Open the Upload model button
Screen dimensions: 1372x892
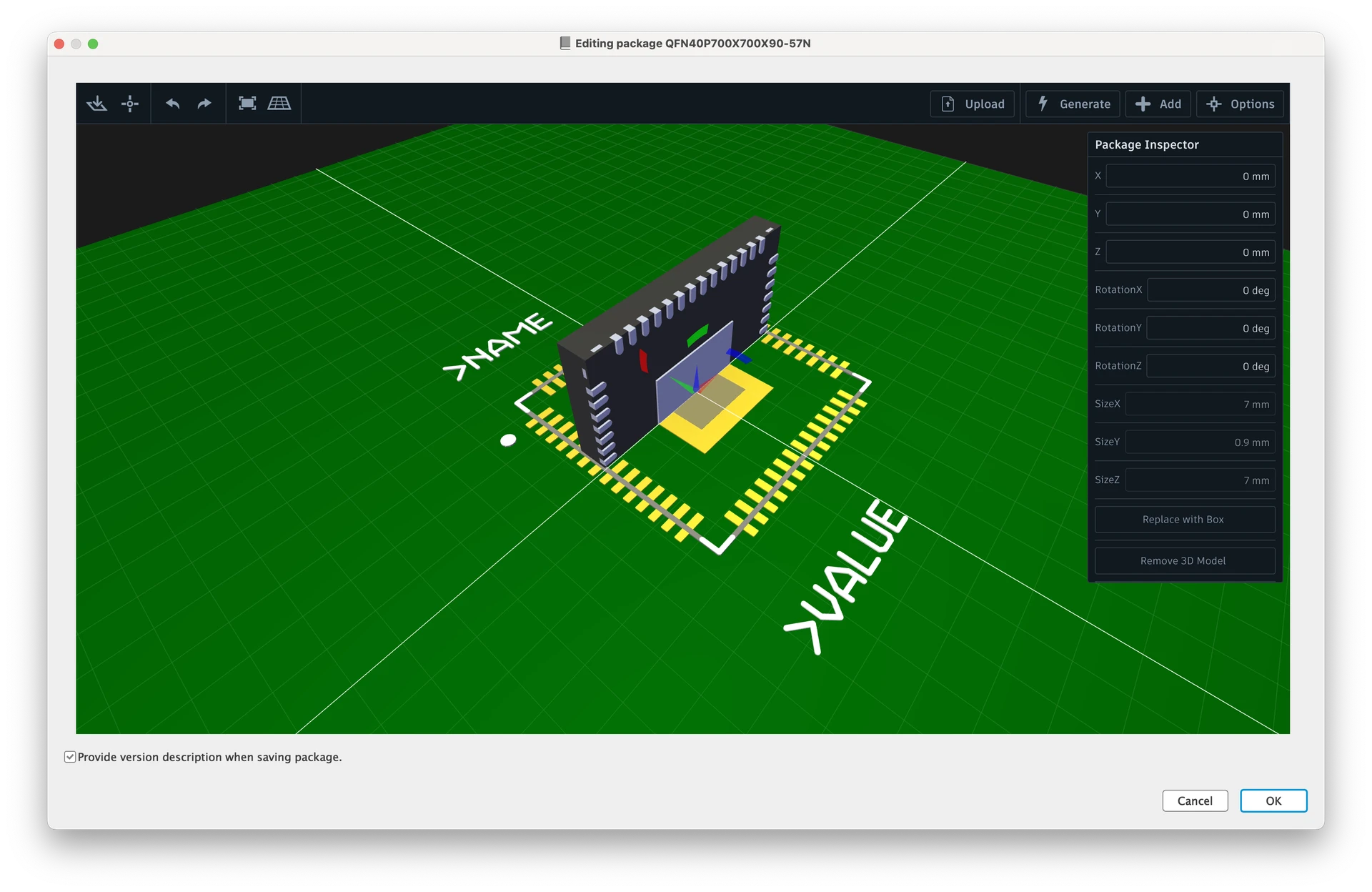[973, 104]
